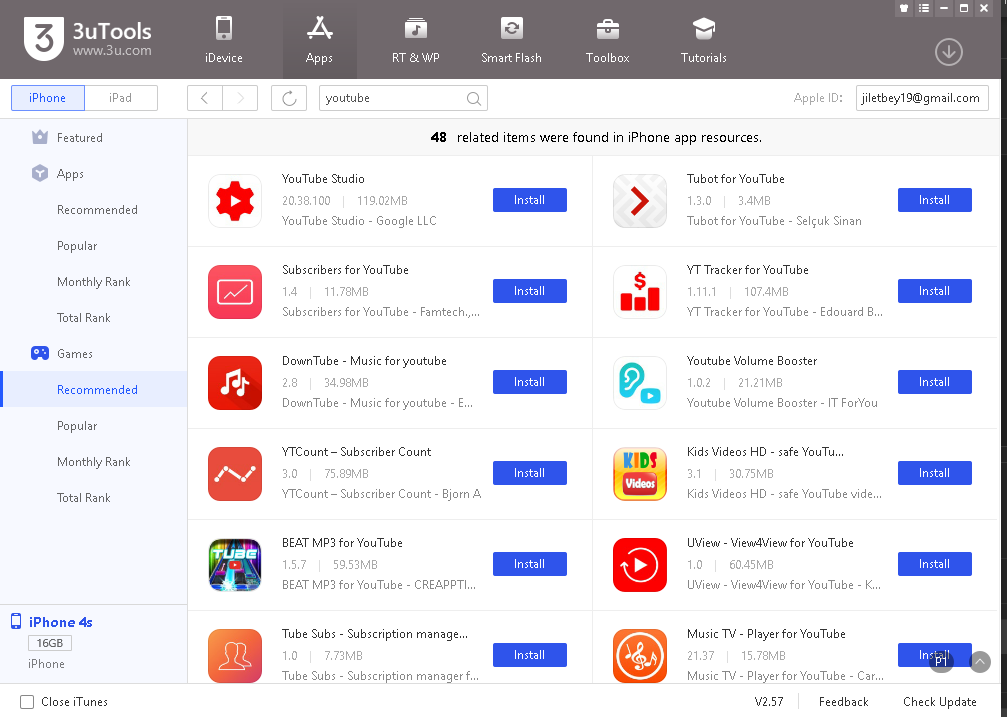
Task: Switch to the iPhone tab
Action: coord(48,98)
